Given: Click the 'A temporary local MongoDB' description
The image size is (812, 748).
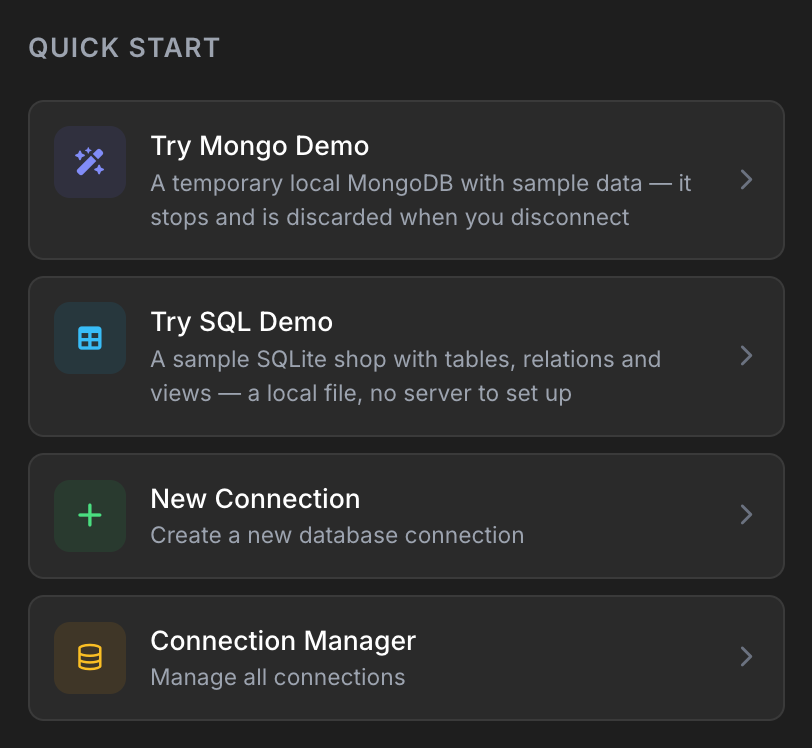Looking at the screenshot, I should click(420, 200).
